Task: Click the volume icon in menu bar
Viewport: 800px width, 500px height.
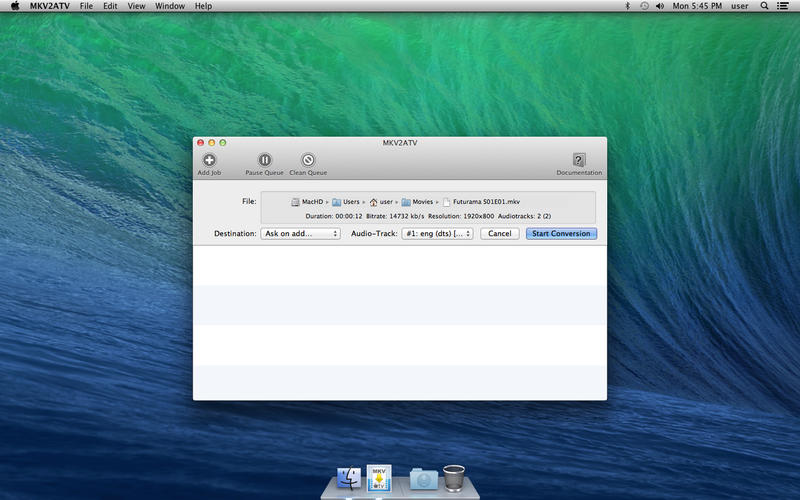Action: click(660, 6)
